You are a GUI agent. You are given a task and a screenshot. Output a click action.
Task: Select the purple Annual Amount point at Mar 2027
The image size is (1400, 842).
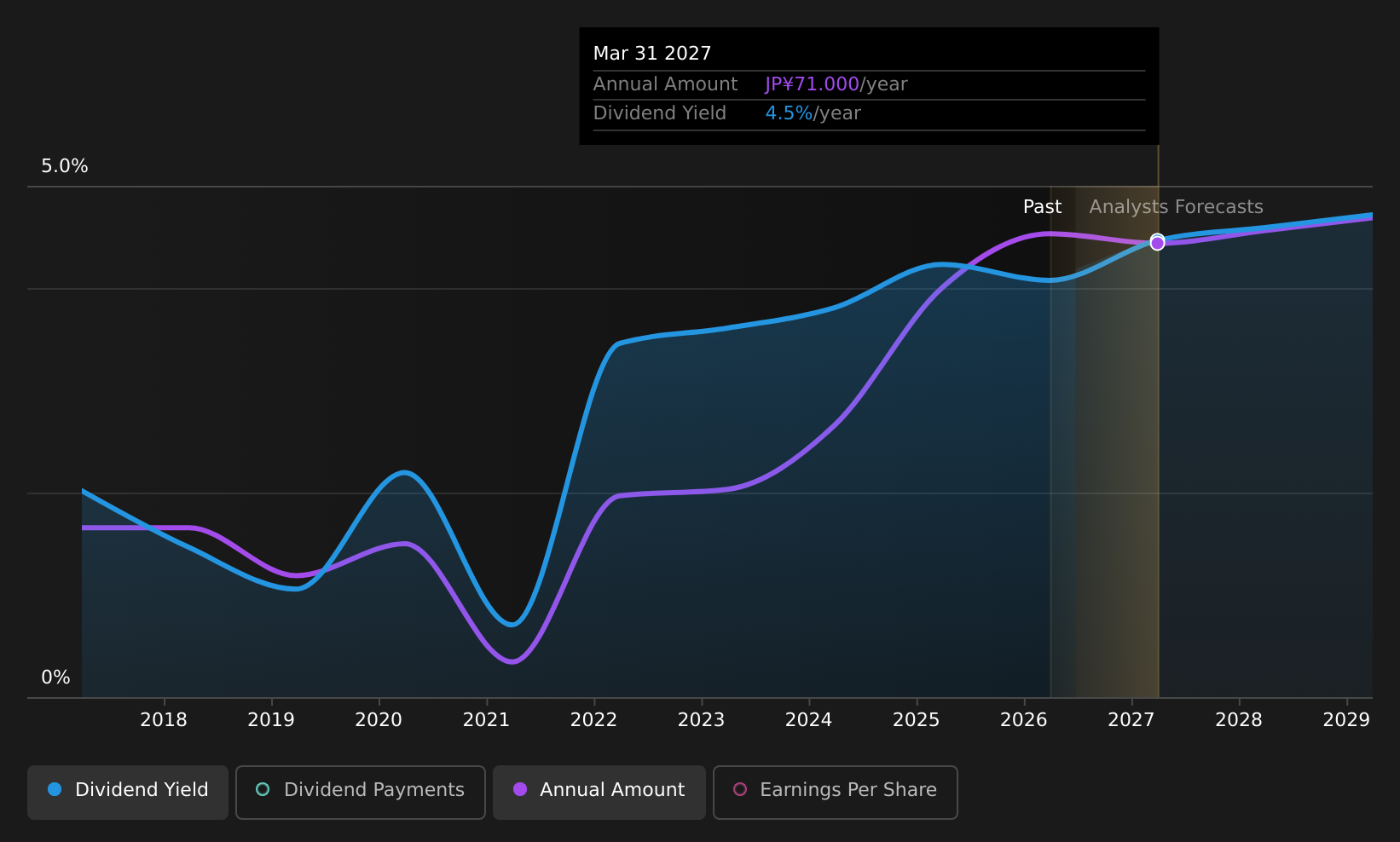click(1157, 243)
